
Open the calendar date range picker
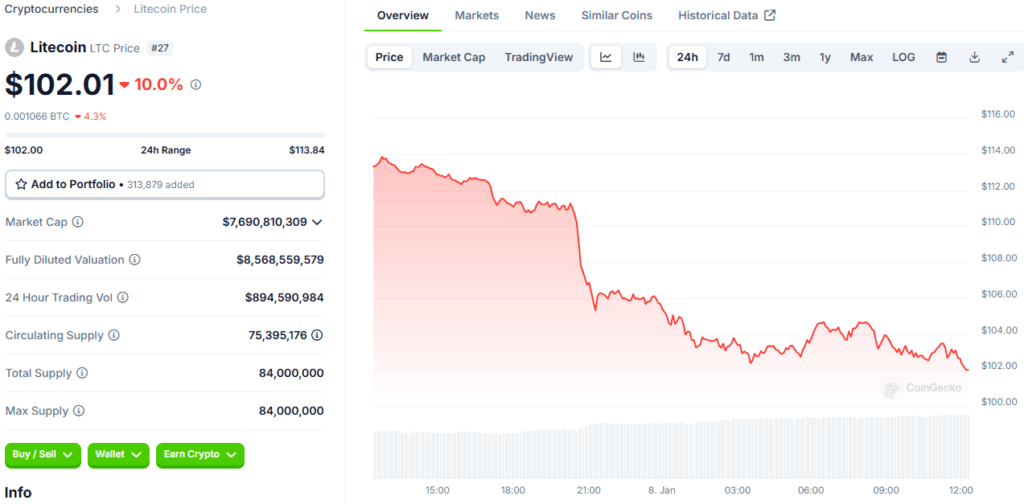coord(942,57)
